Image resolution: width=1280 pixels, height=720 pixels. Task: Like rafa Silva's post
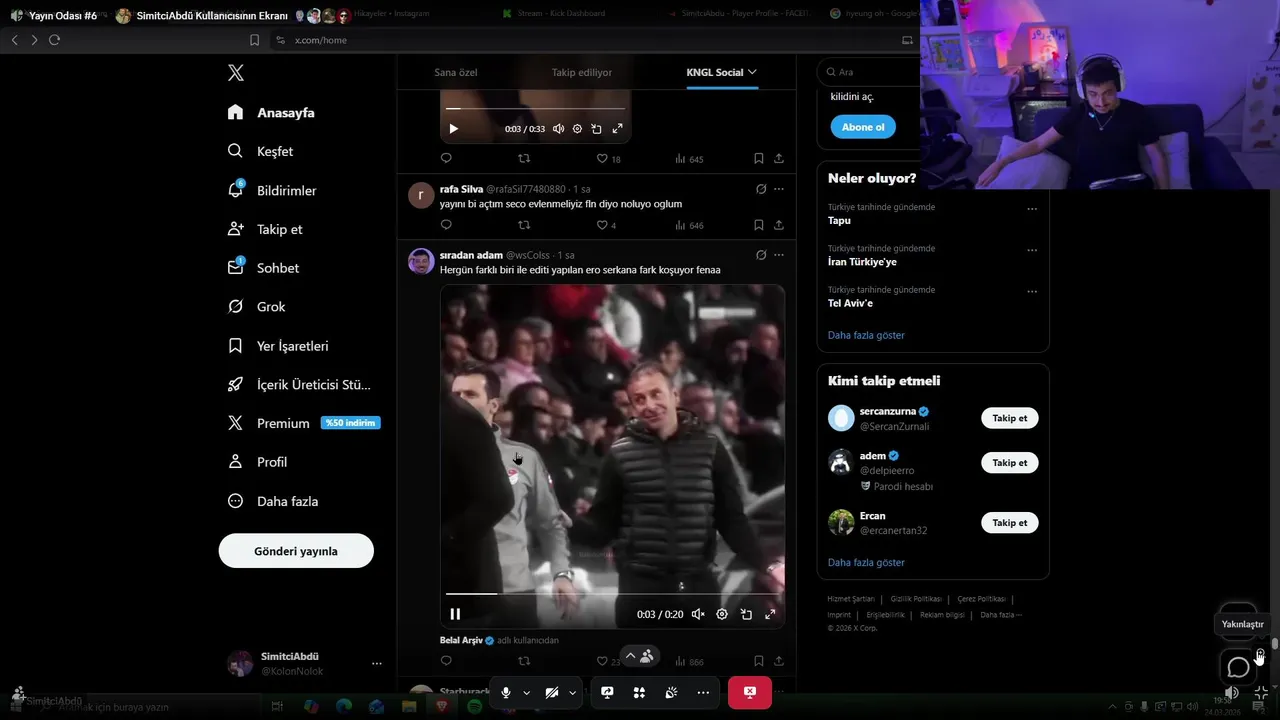pyautogui.click(x=602, y=225)
